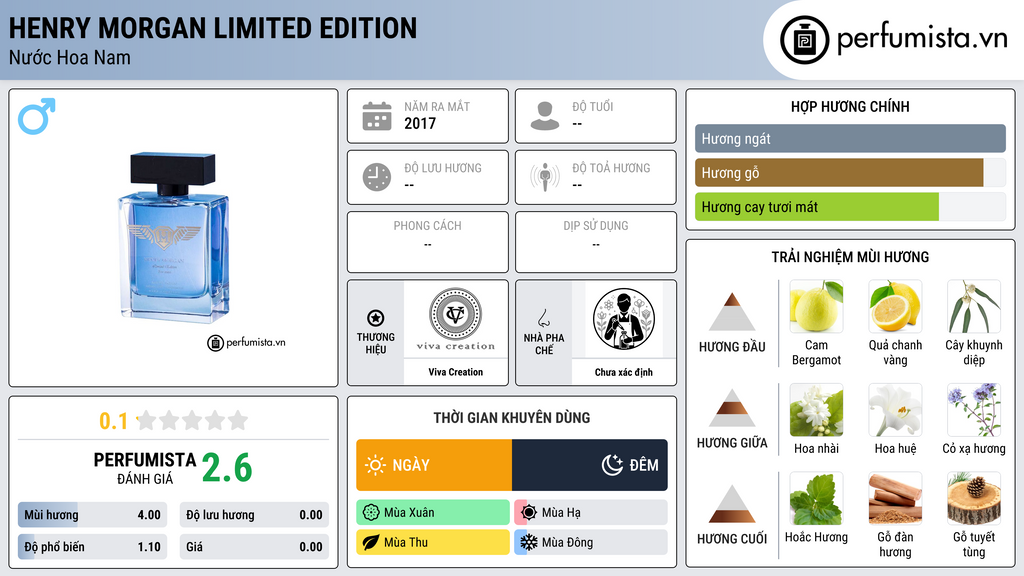Click the nose icon above Nhà pha chế
This screenshot has height=576, width=1024.
tap(543, 318)
